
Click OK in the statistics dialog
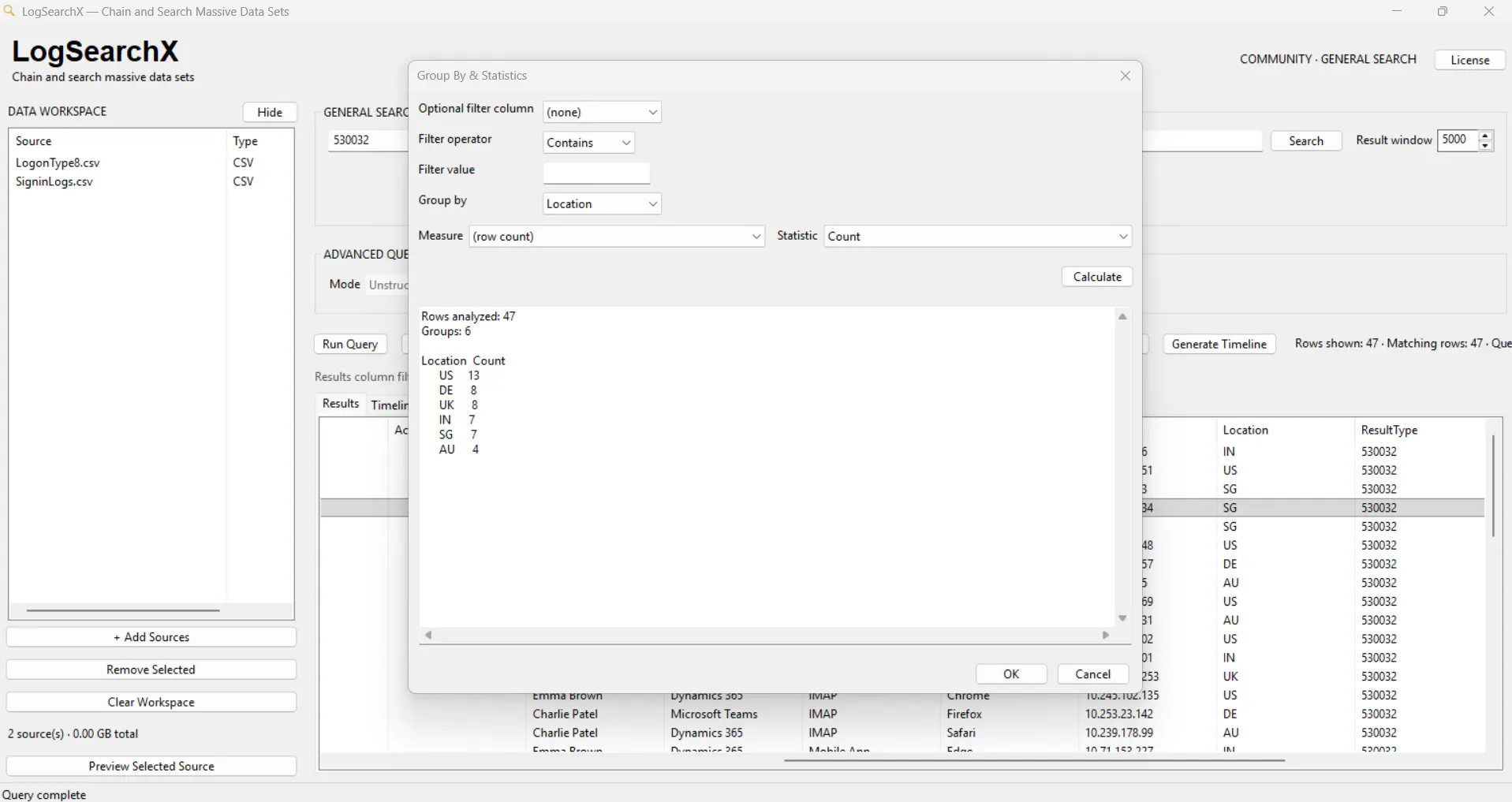[x=1011, y=674]
